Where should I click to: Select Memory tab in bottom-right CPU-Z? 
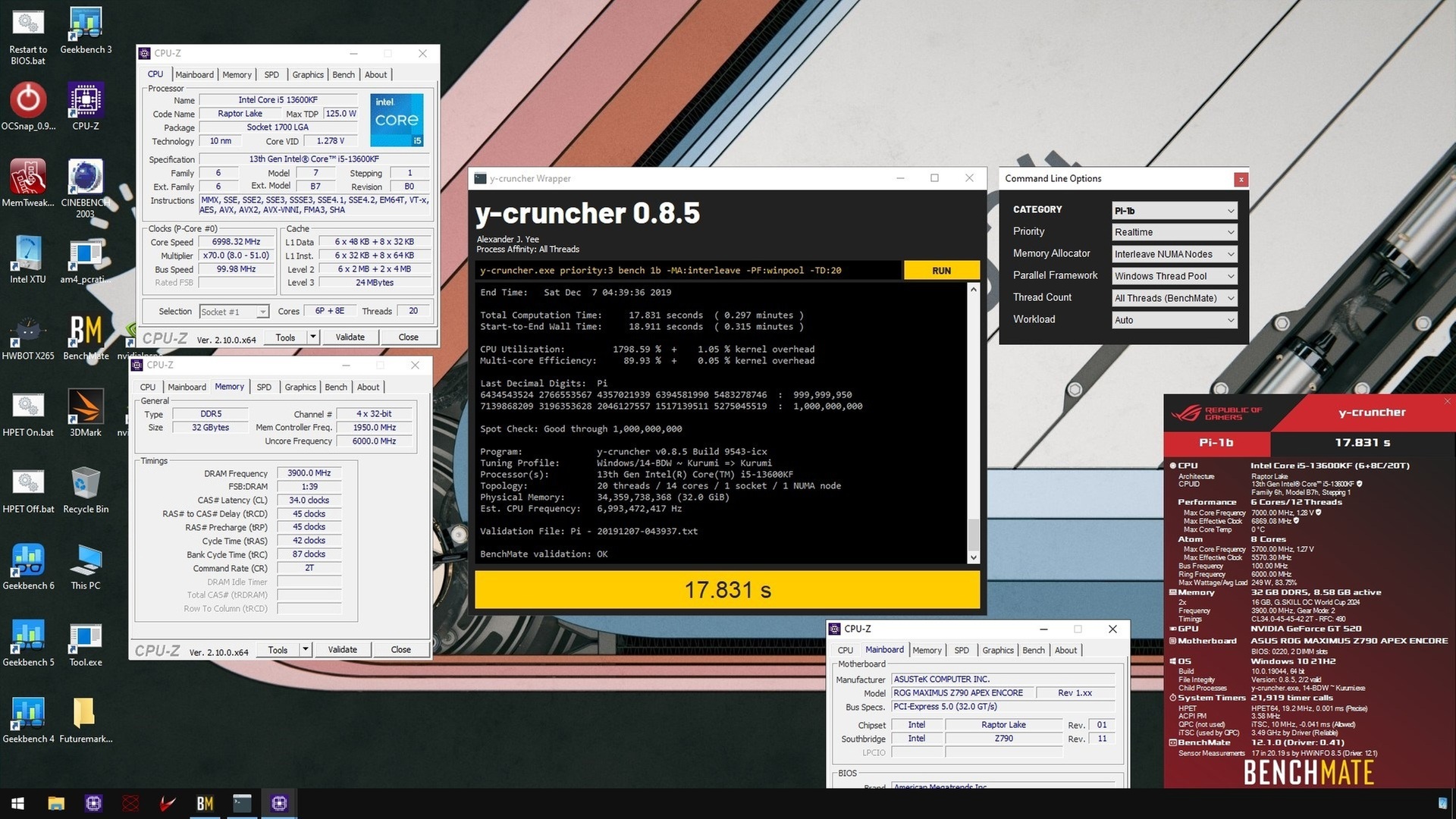click(927, 650)
